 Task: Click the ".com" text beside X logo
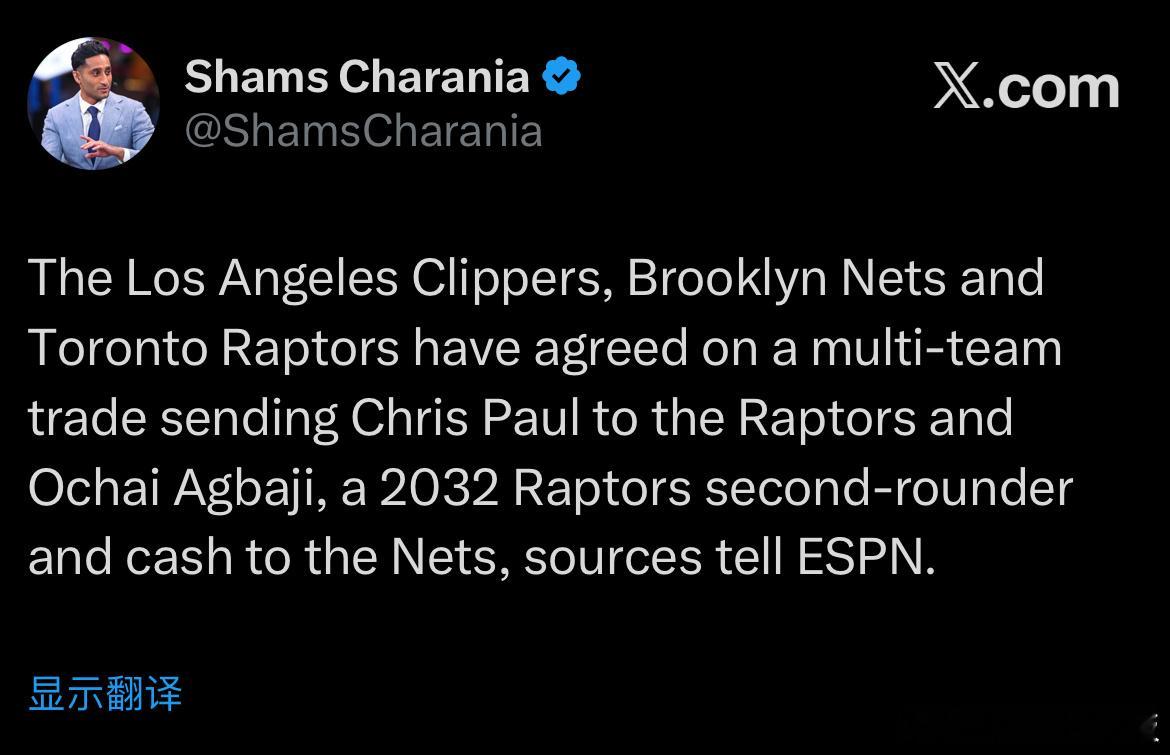click(1053, 87)
